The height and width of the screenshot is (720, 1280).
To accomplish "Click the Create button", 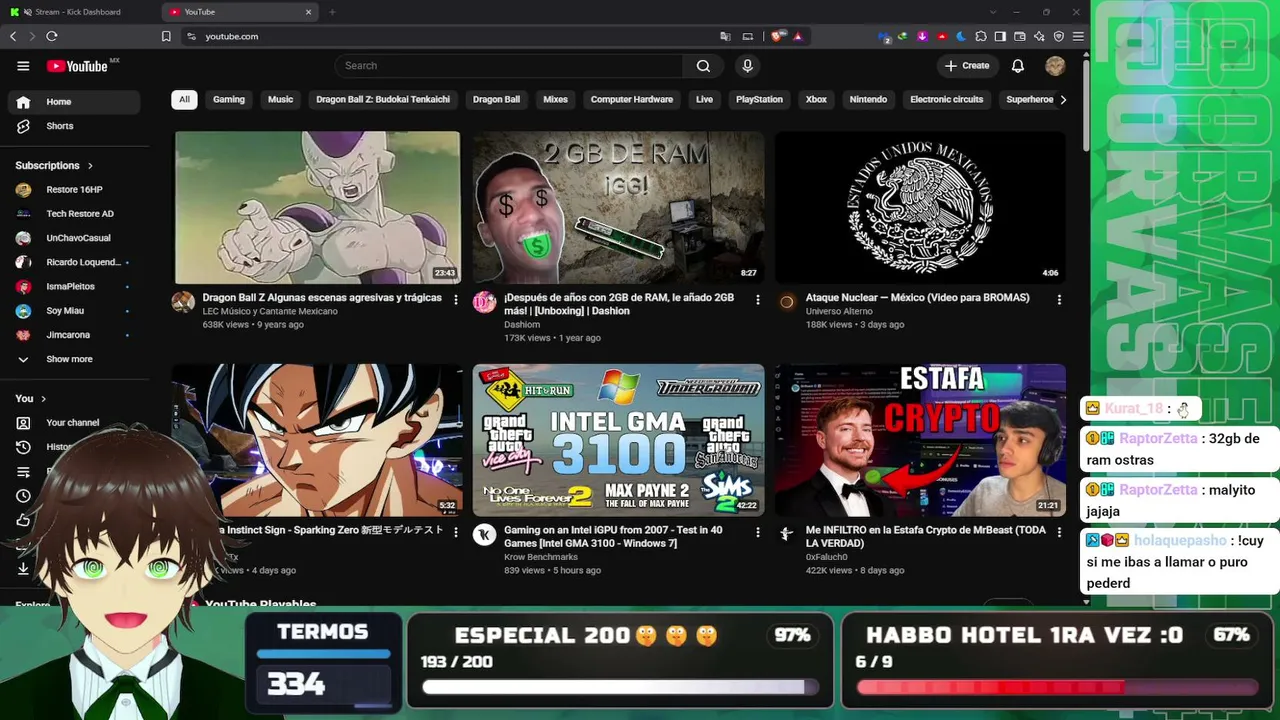I will click(967, 66).
